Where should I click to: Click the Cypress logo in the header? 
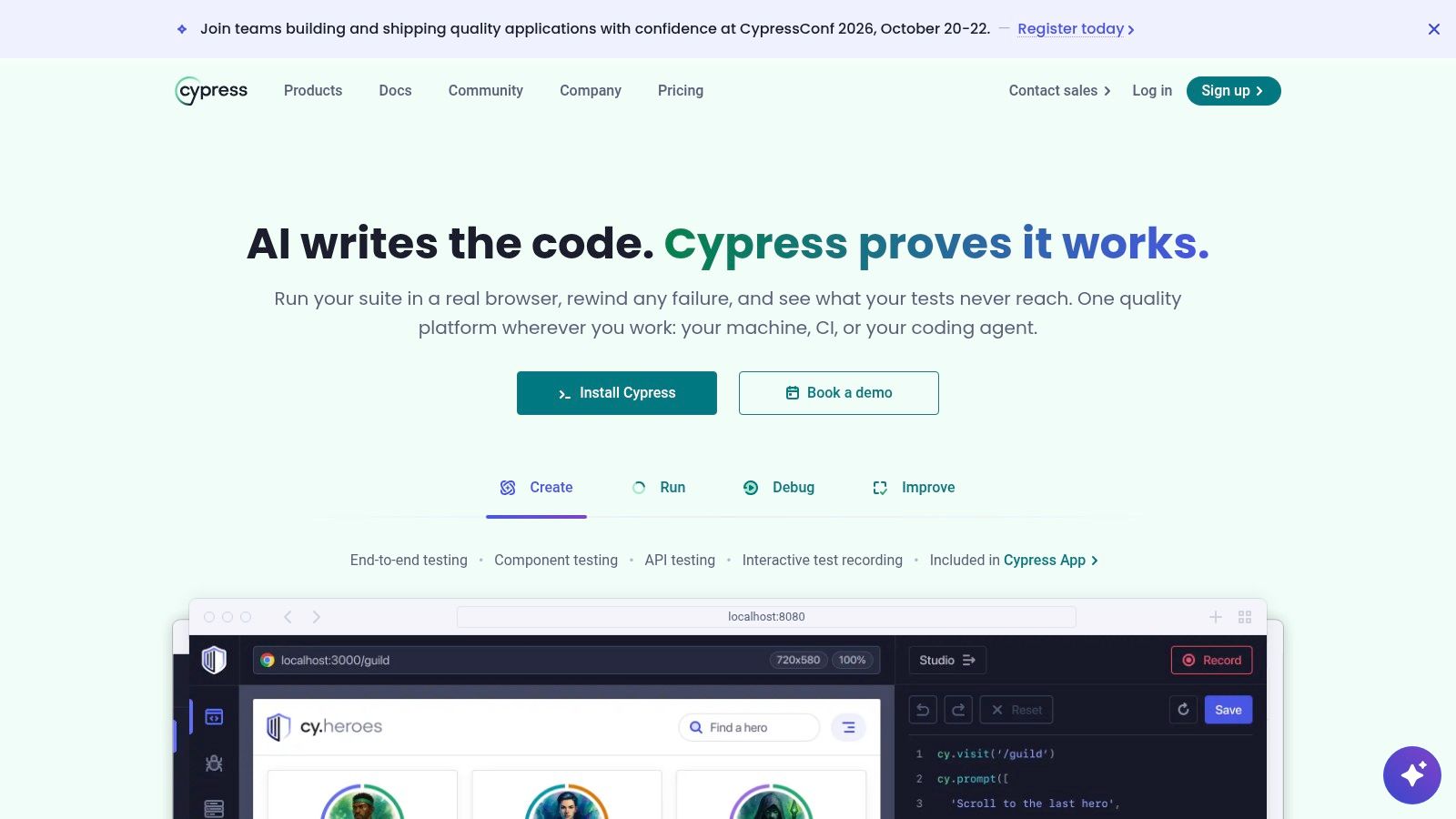pos(211,91)
